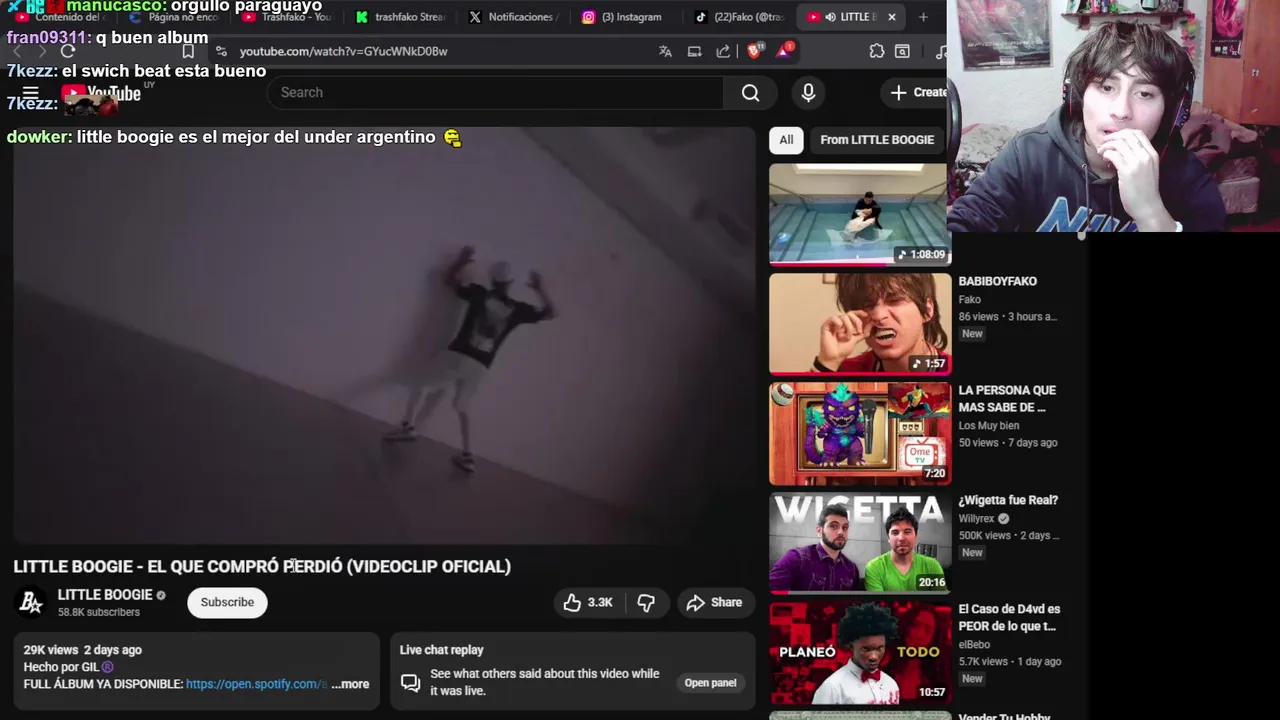This screenshot has width=1280, height=720.
Task: Open LA PERSONA QUE MAS SABE title
Action: pyautogui.click(x=1007, y=398)
